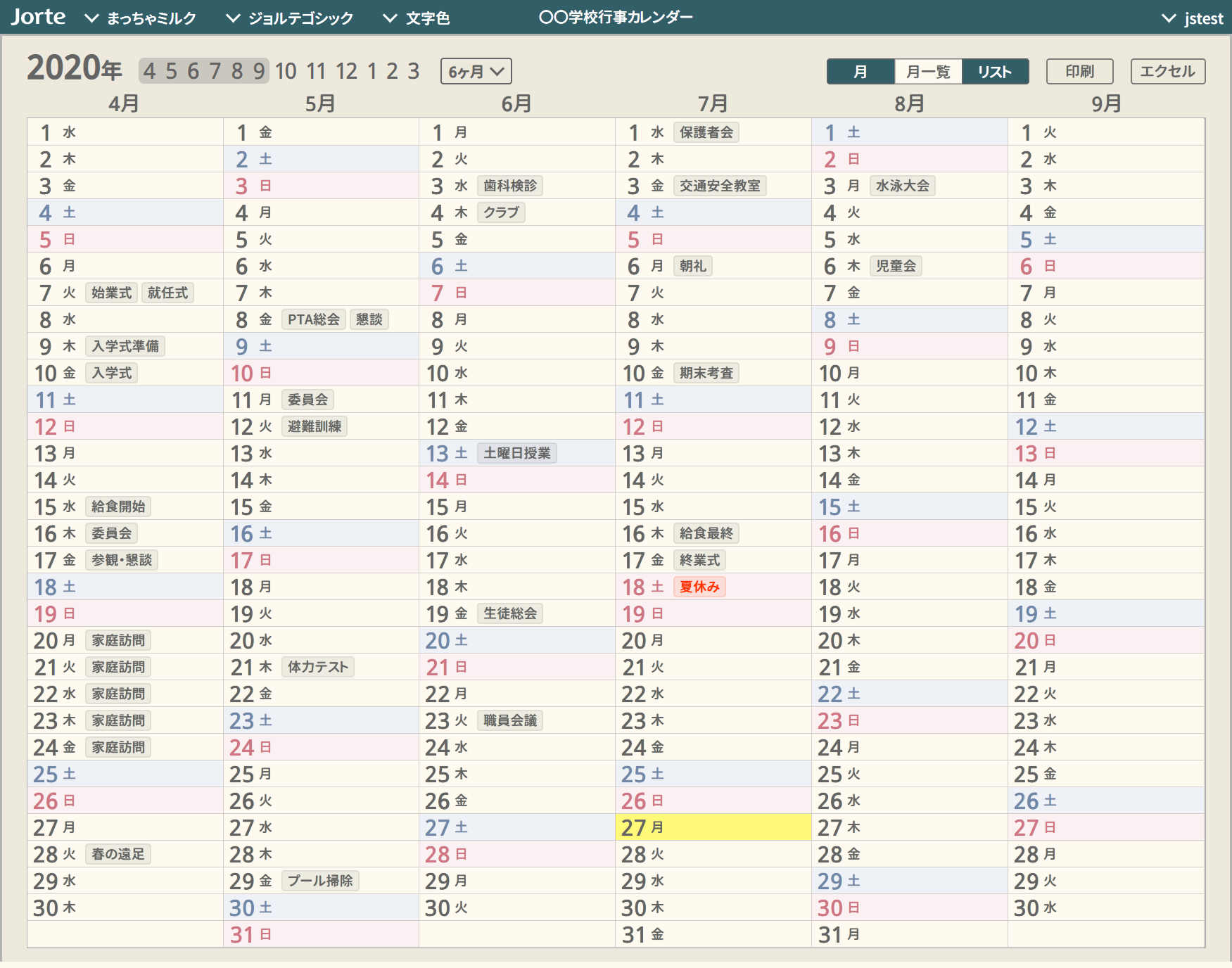Open the 参観・懇談 event on April 17
This screenshot has height=968, width=1232.
[x=122, y=560]
